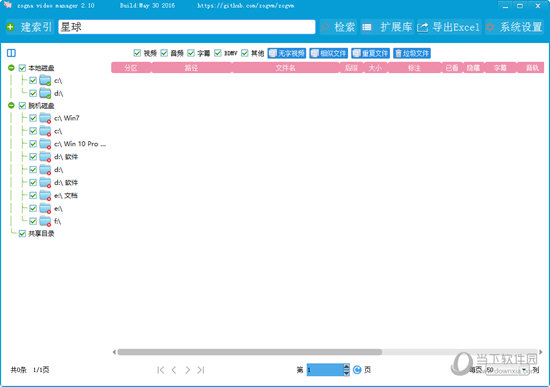Click the d:\ folder icon under 本地磁盘
The height and width of the screenshot is (387, 550).
[45, 93]
